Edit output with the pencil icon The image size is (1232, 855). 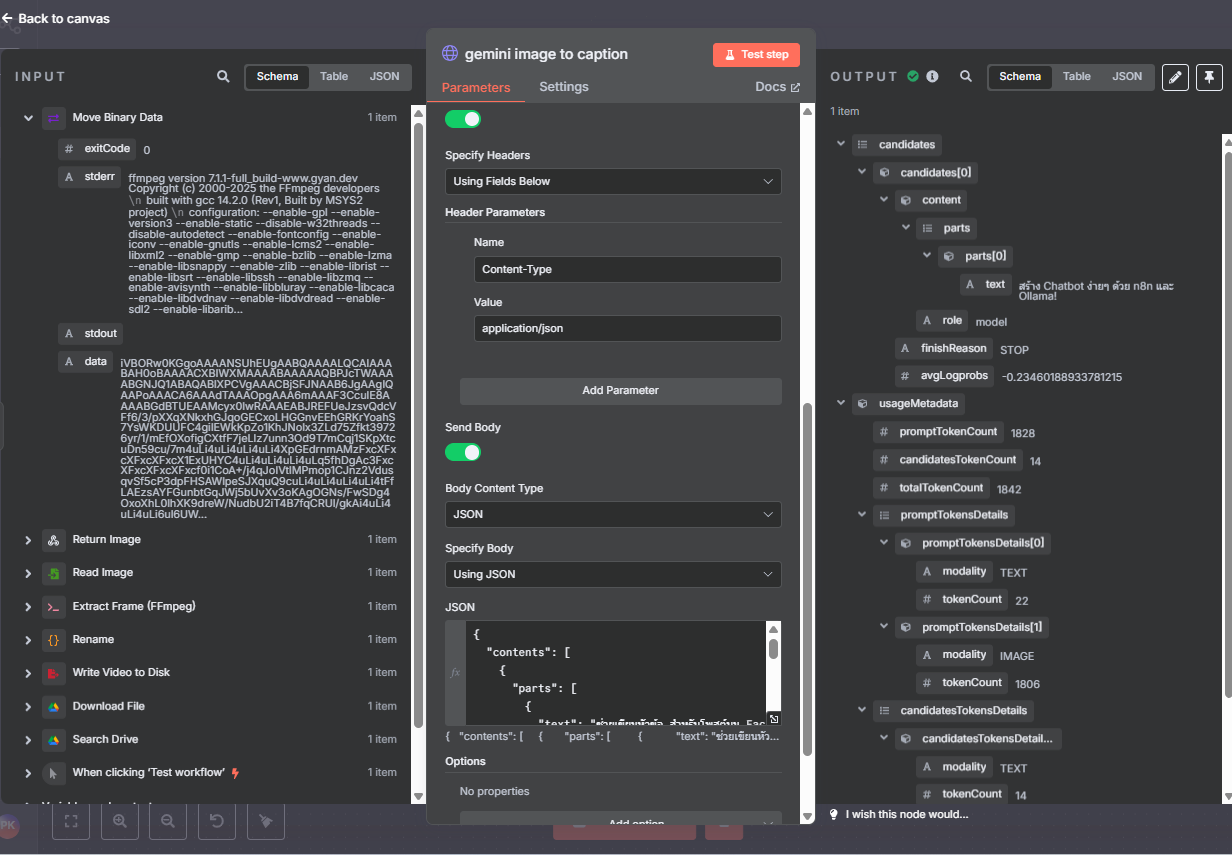pyautogui.click(x=1176, y=77)
